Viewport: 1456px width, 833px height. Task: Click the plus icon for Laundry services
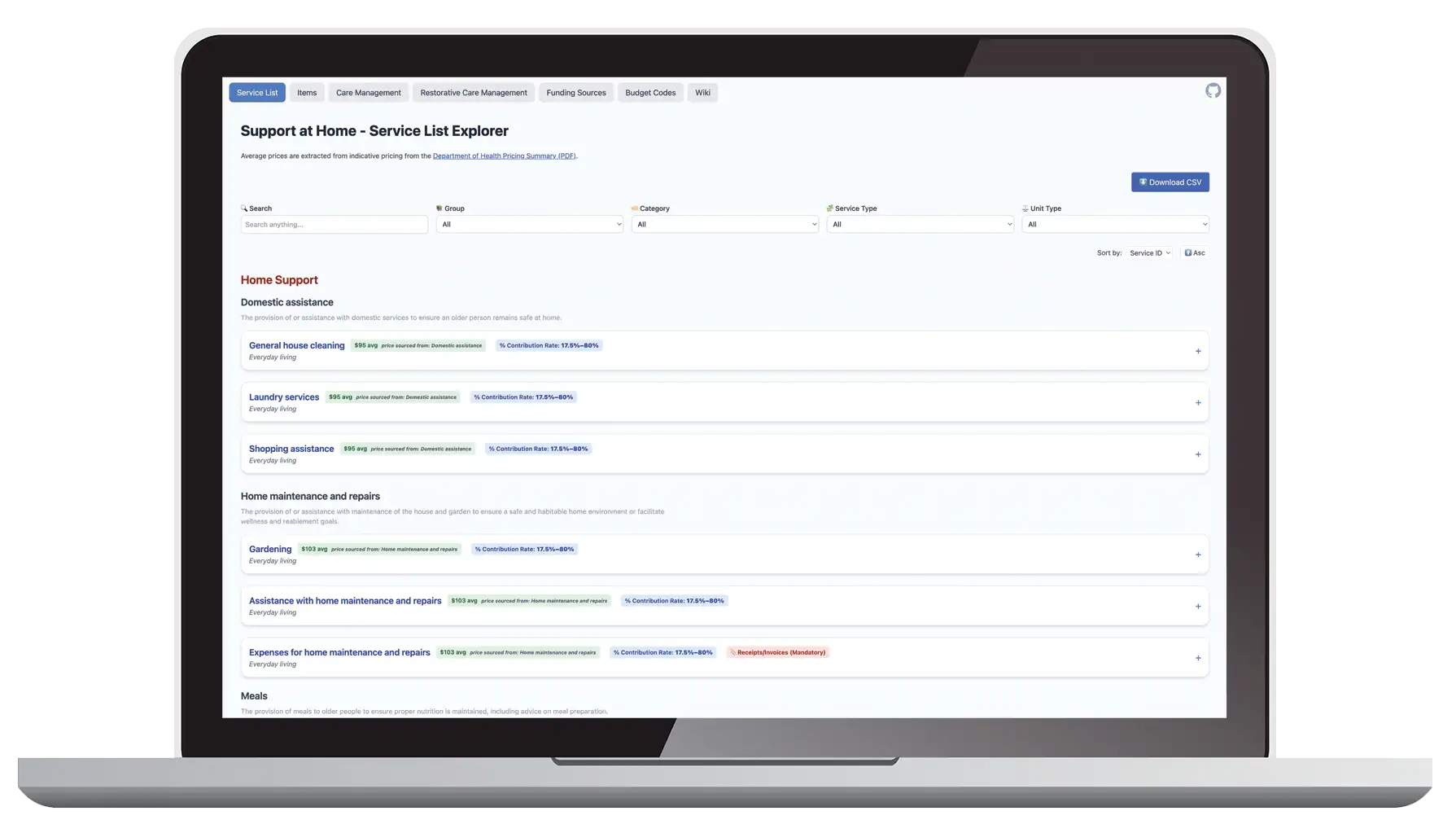coord(1197,403)
